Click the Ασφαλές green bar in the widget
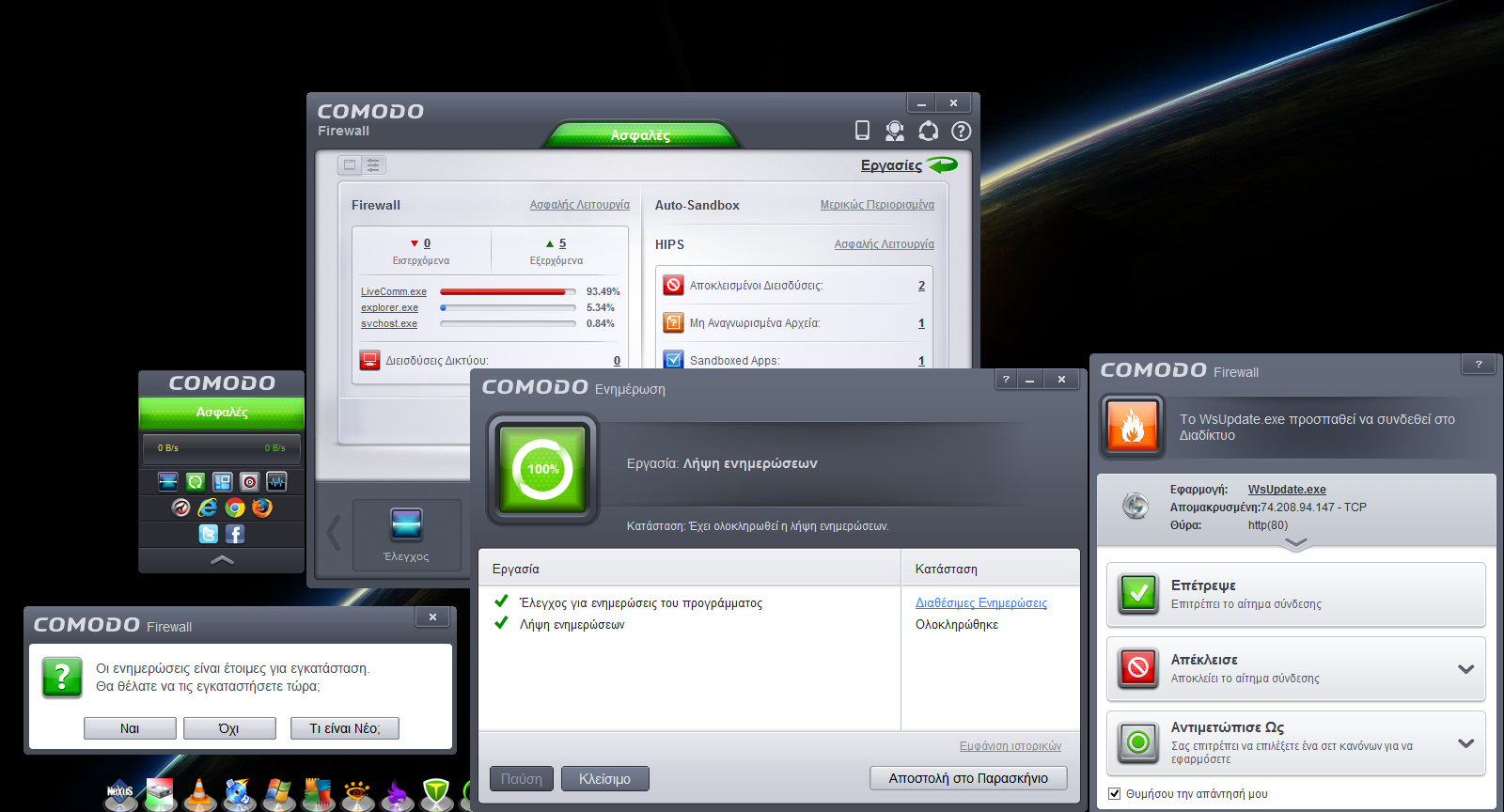Viewport: 1504px width, 812px height. click(x=222, y=413)
